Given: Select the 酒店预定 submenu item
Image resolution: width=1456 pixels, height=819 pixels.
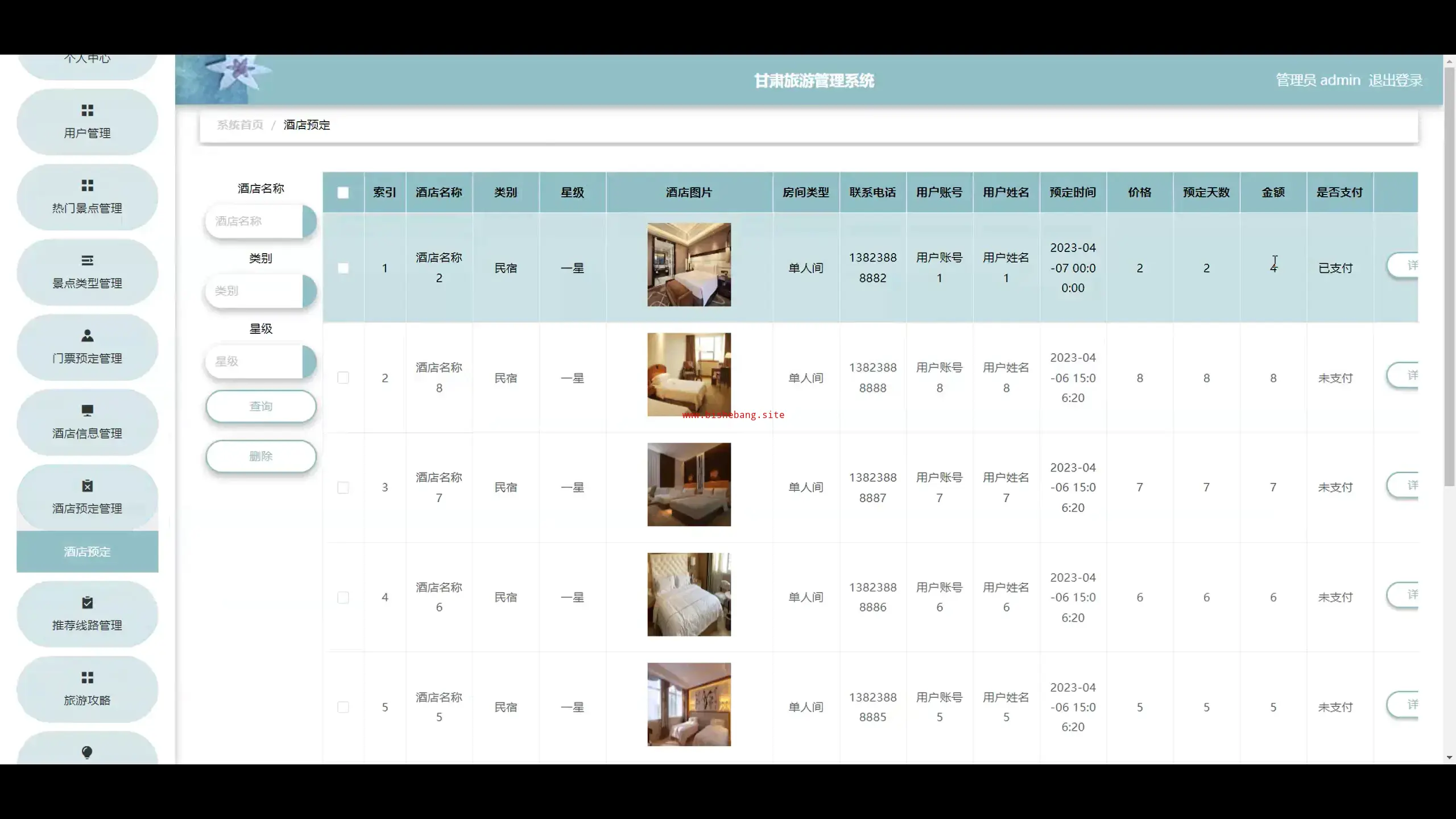Looking at the screenshot, I should coord(87,552).
